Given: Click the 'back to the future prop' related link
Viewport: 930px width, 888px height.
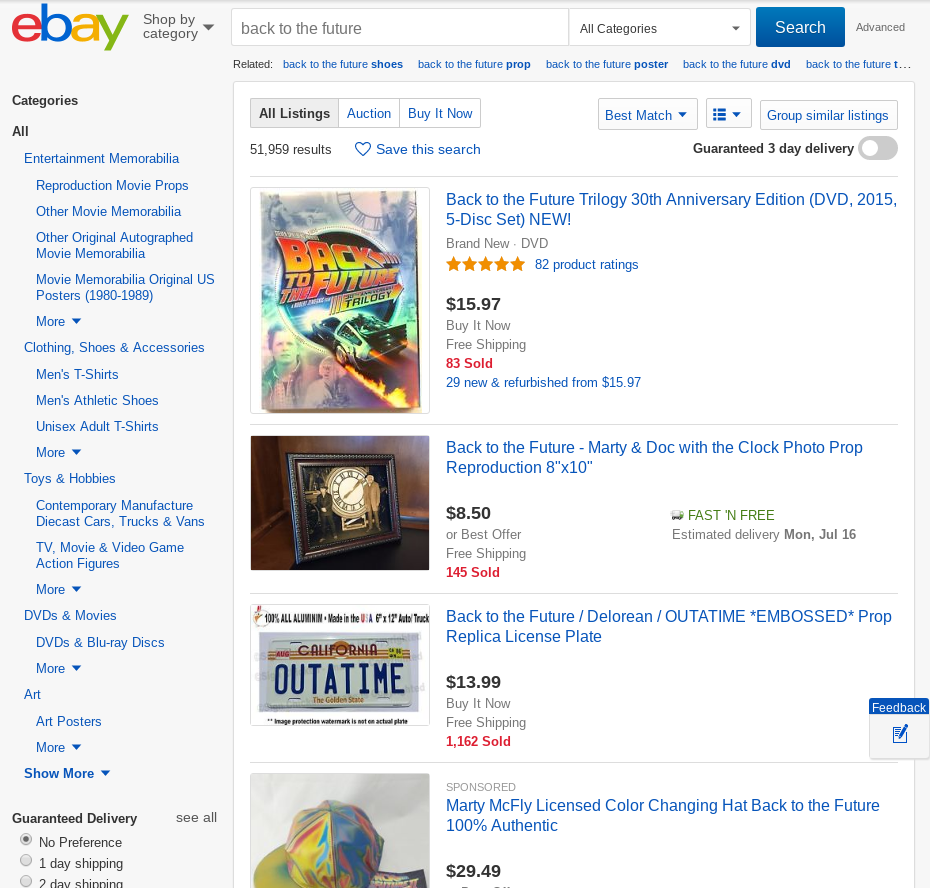Looking at the screenshot, I should (x=474, y=63).
